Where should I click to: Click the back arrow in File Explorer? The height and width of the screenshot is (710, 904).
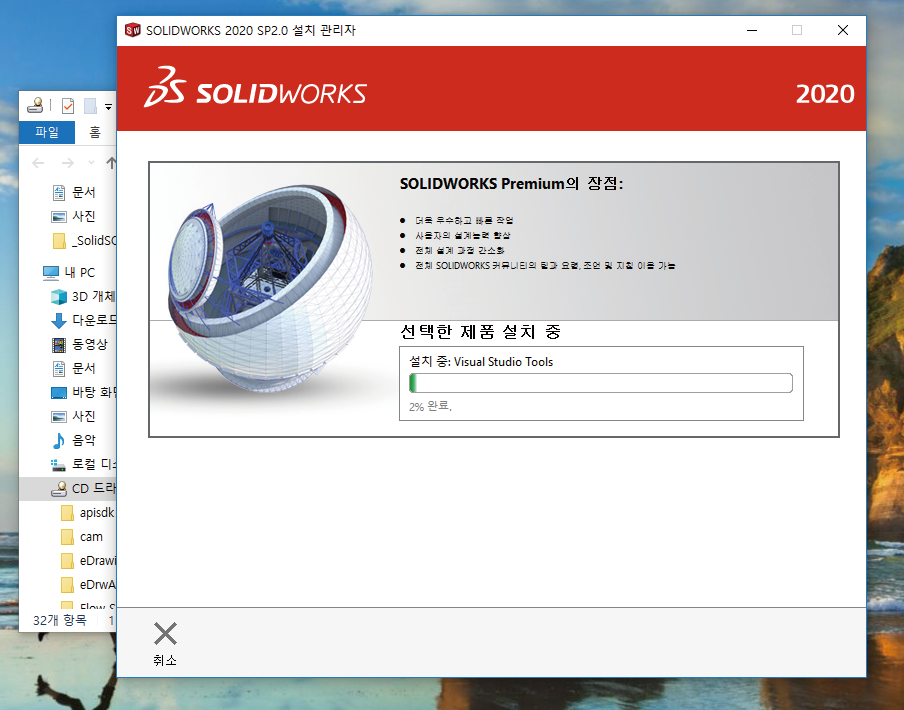(38, 163)
